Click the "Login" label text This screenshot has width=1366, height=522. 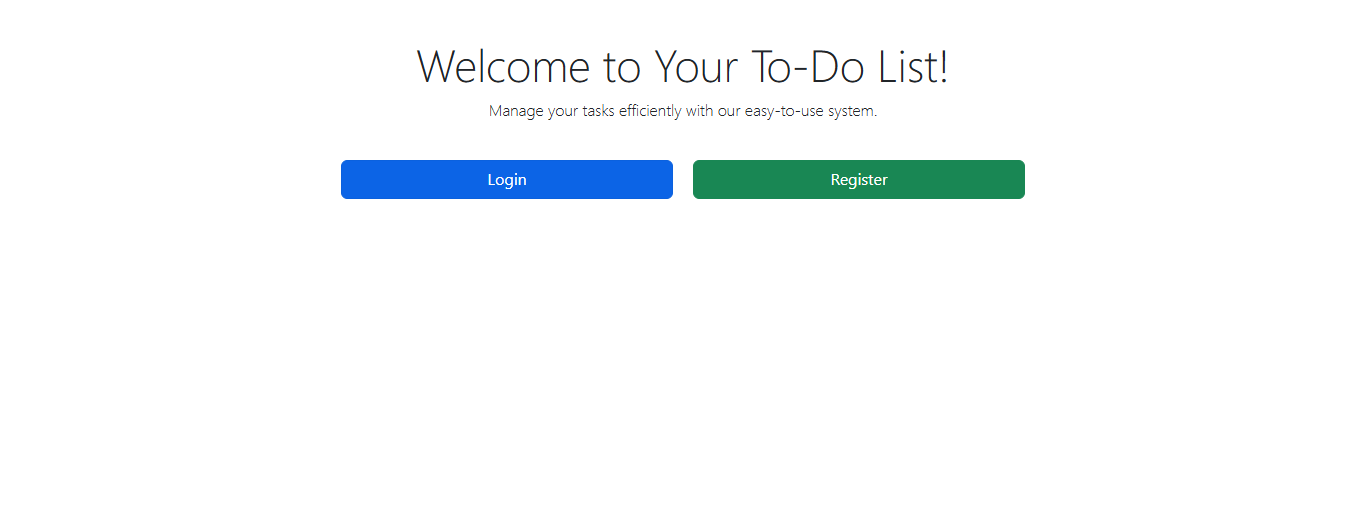pyautogui.click(x=507, y=180)
